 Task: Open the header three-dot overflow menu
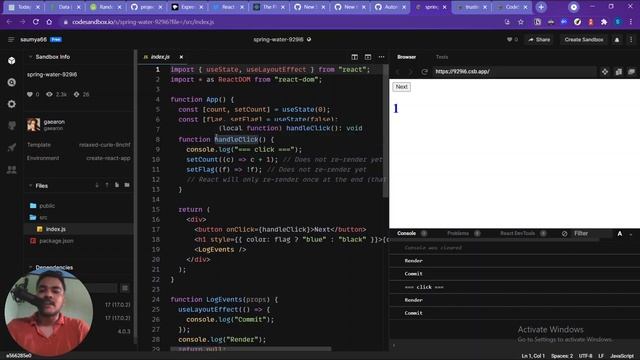(631, 40)
